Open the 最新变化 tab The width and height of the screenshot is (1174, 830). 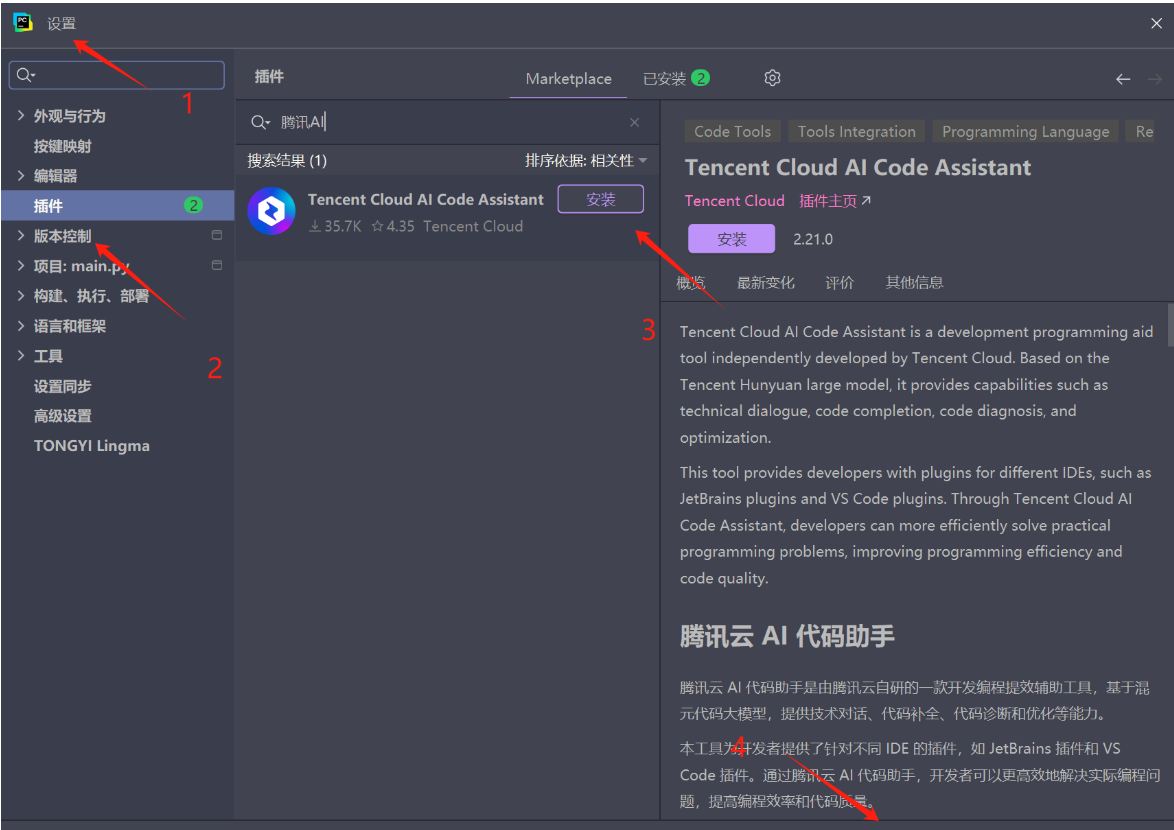[765, 282]
